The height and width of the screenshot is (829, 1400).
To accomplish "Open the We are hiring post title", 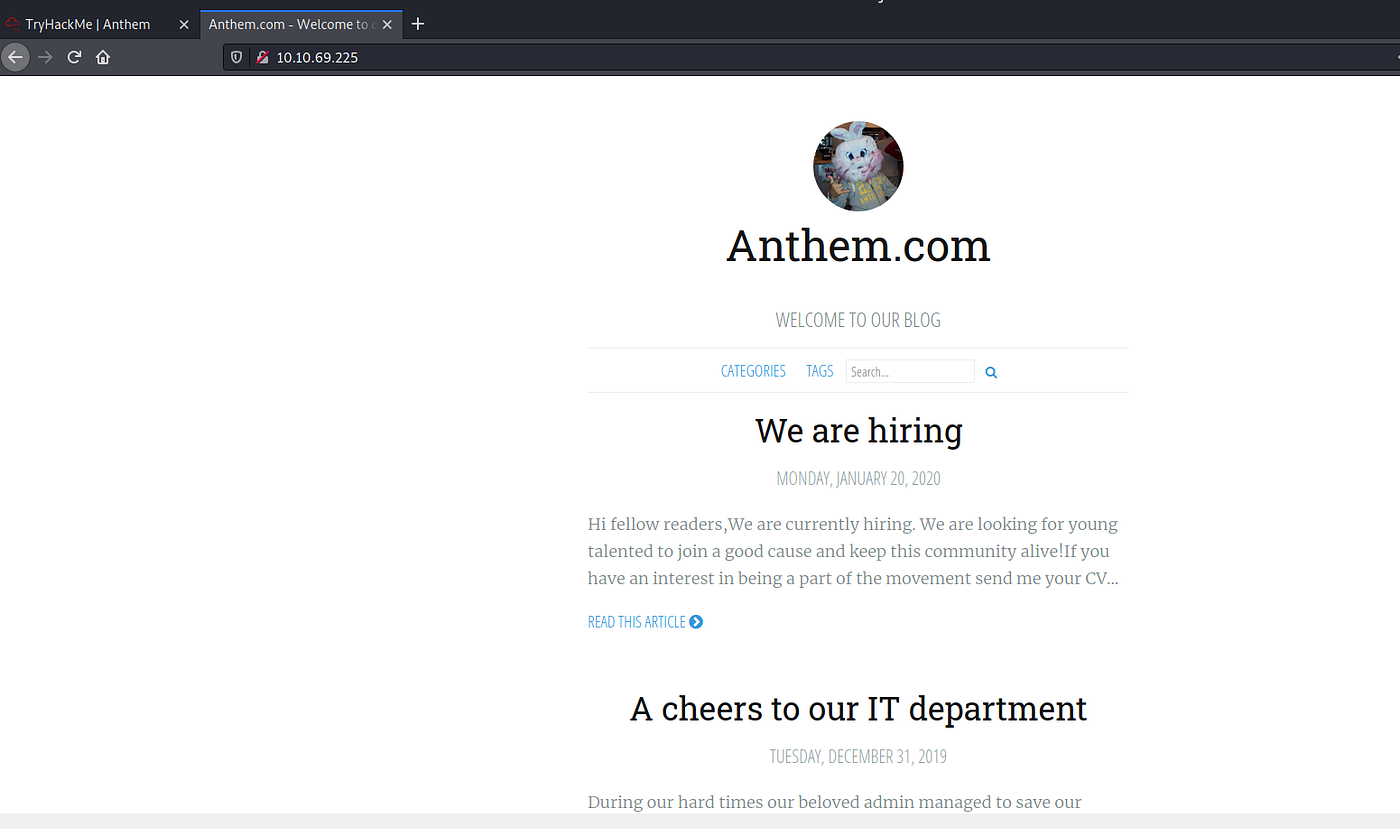I will [858, 431].
